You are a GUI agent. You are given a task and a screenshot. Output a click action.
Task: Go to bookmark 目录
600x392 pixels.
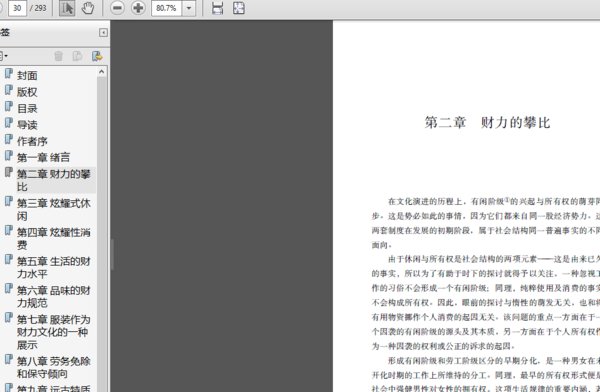coord(27,108)
